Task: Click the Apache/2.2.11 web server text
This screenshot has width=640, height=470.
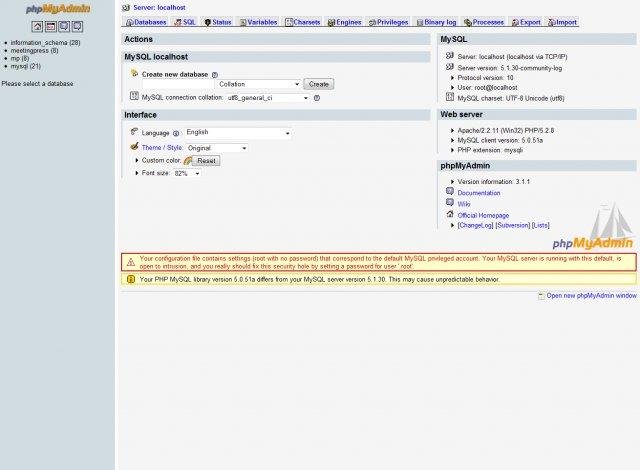Action: (506, 131)
